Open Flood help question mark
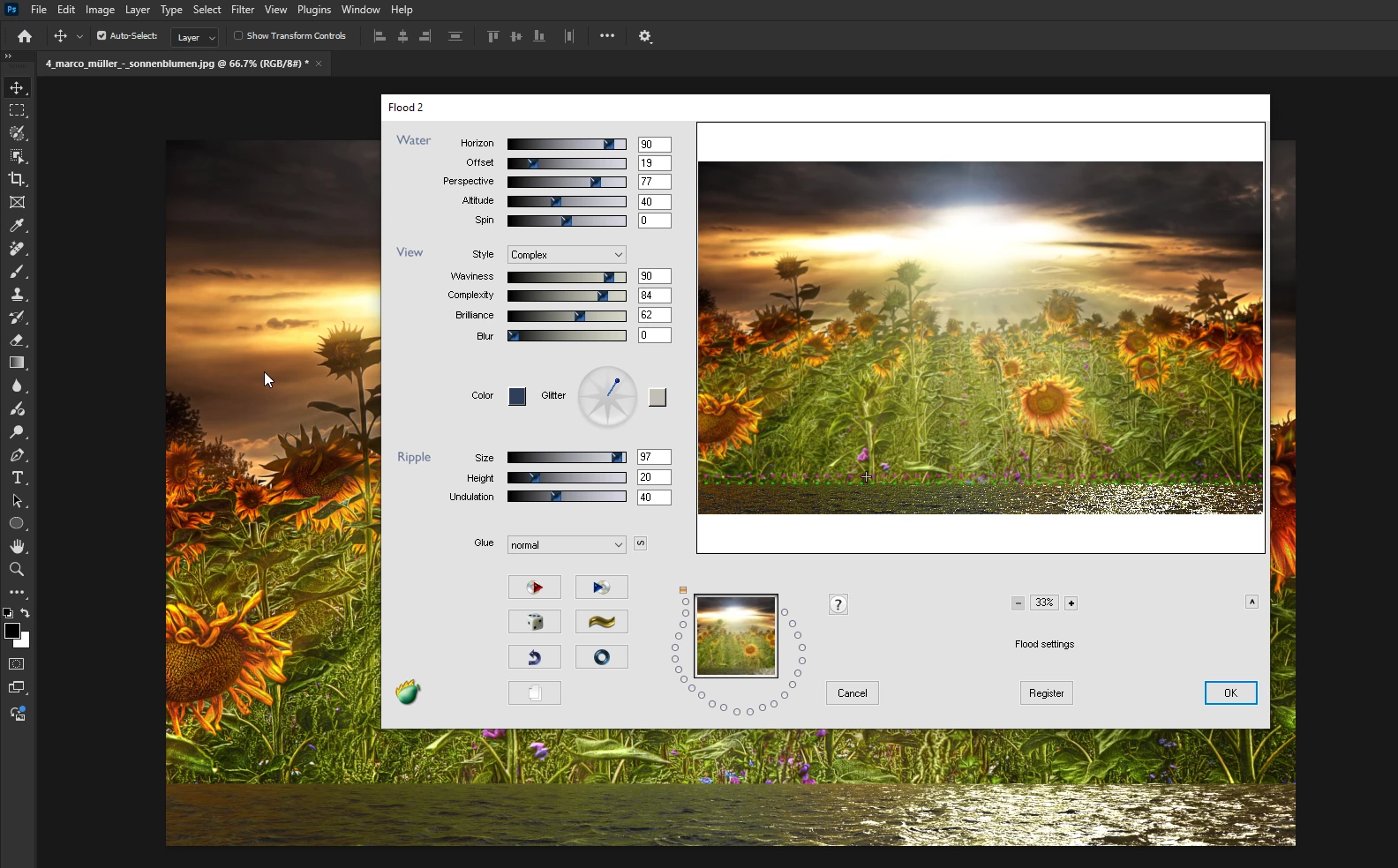Screen dimensions: 1398x868 coord(838,604)
